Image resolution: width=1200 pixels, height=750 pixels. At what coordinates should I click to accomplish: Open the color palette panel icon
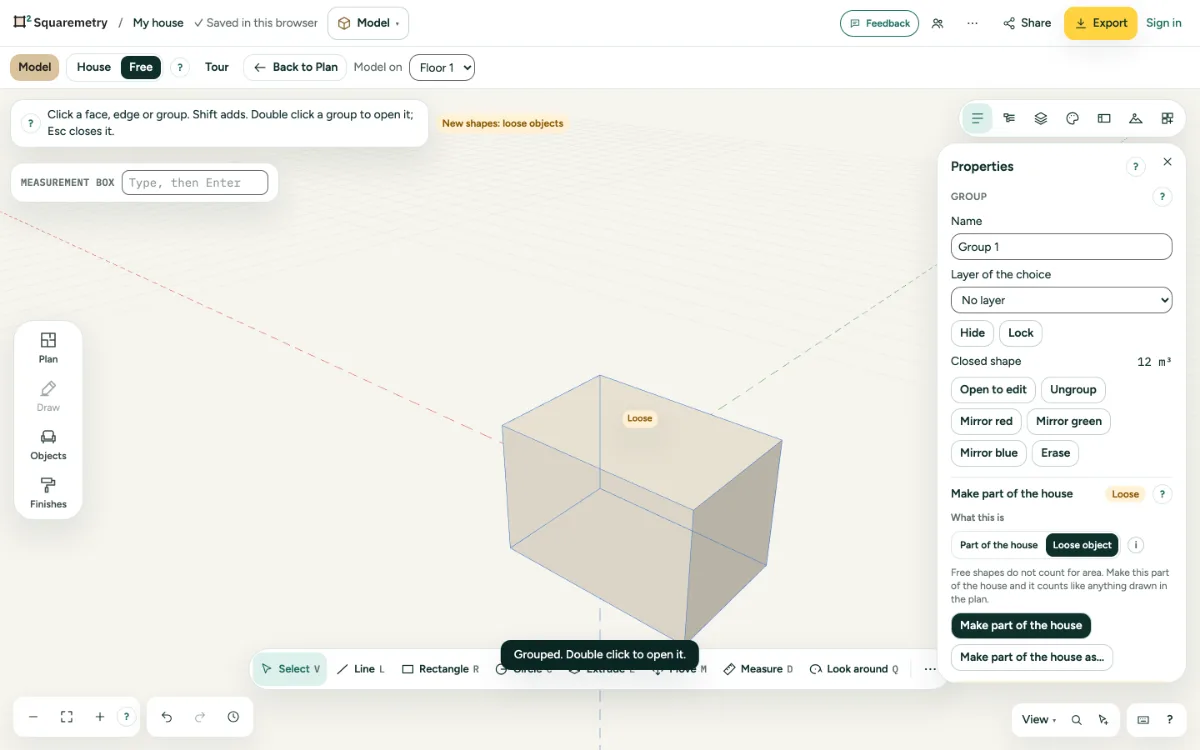[x=1072, y=118]
